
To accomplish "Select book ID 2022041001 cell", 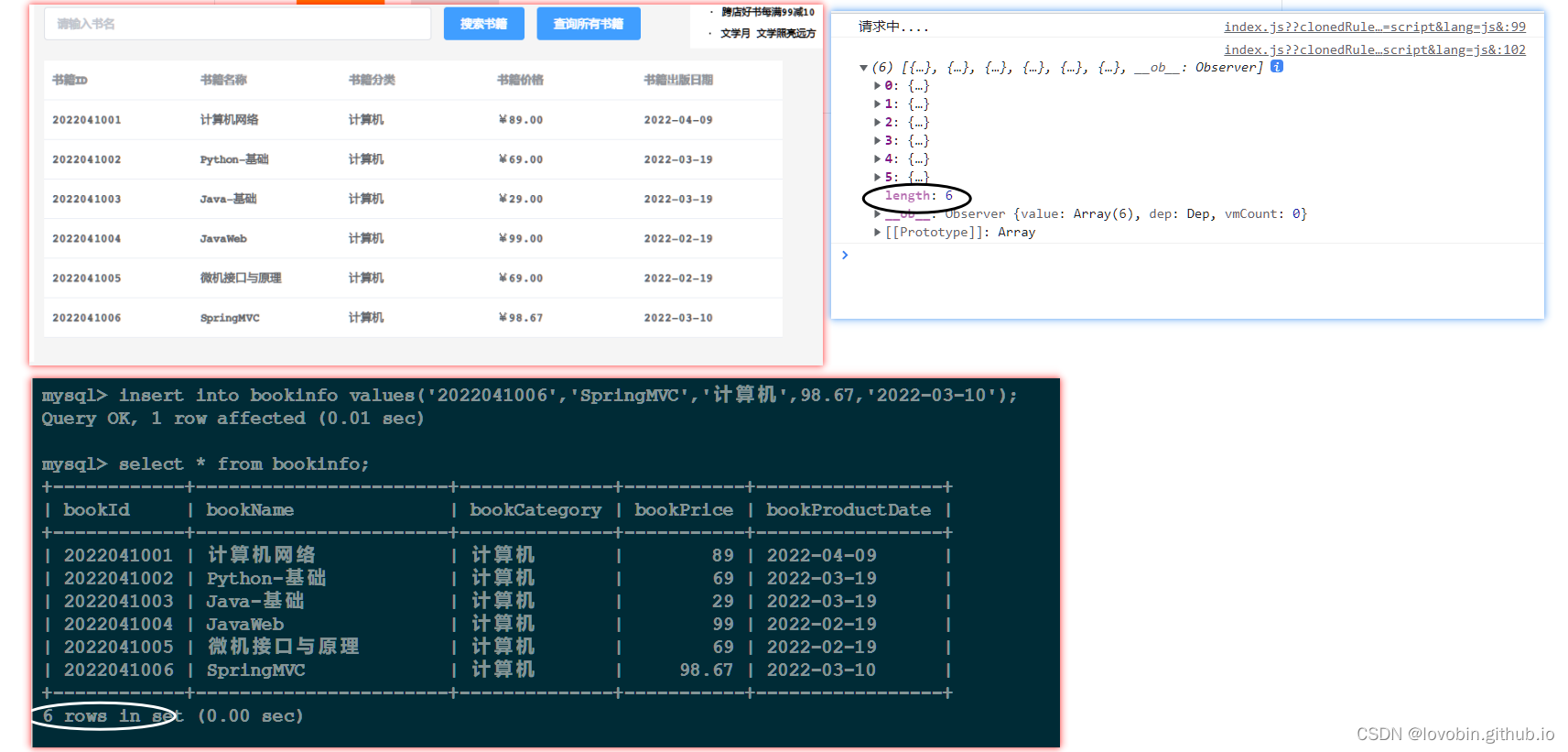I will click(x=87, y=120).
